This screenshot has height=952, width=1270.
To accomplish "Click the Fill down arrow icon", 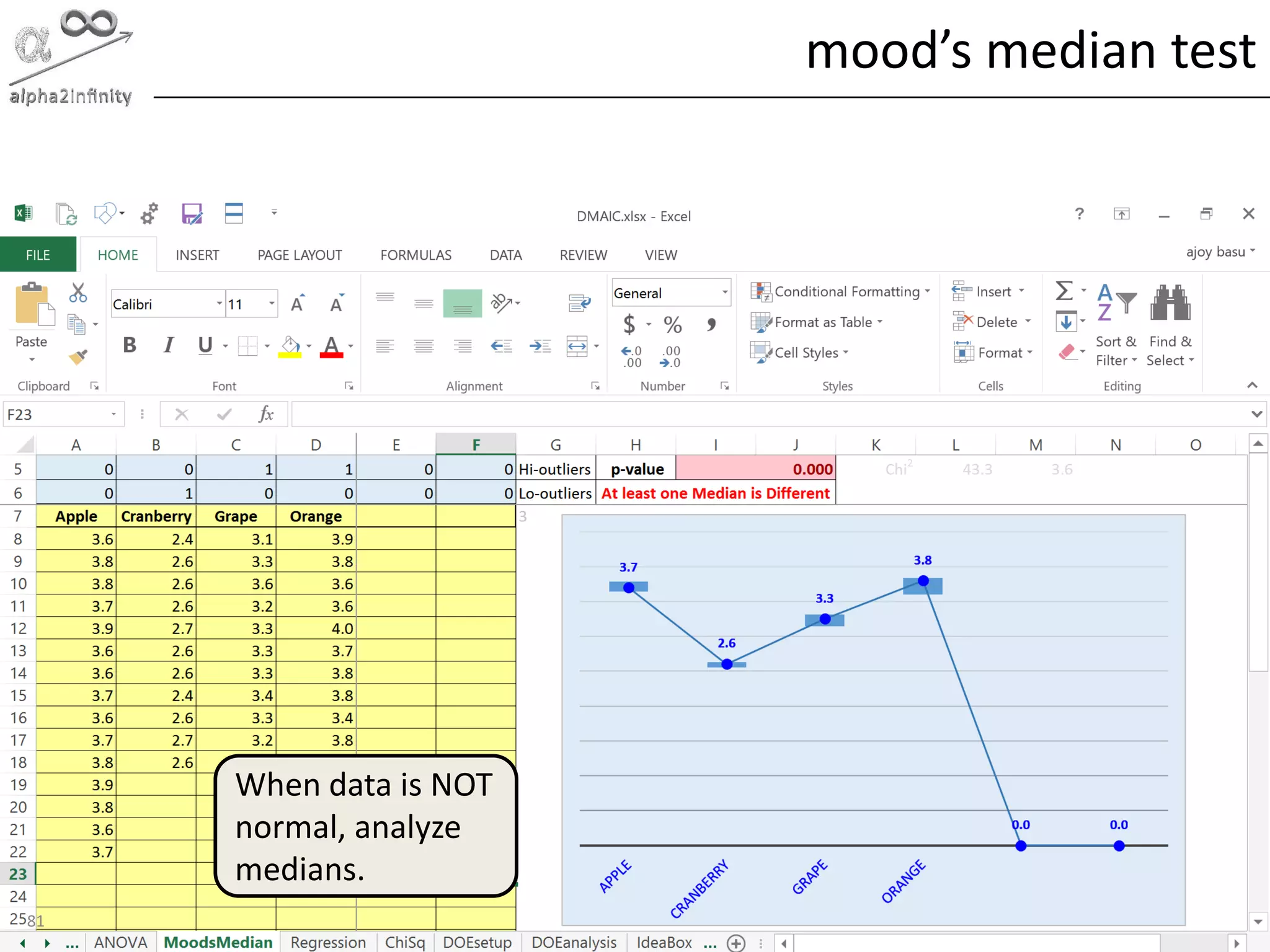I will (1066, 322).
